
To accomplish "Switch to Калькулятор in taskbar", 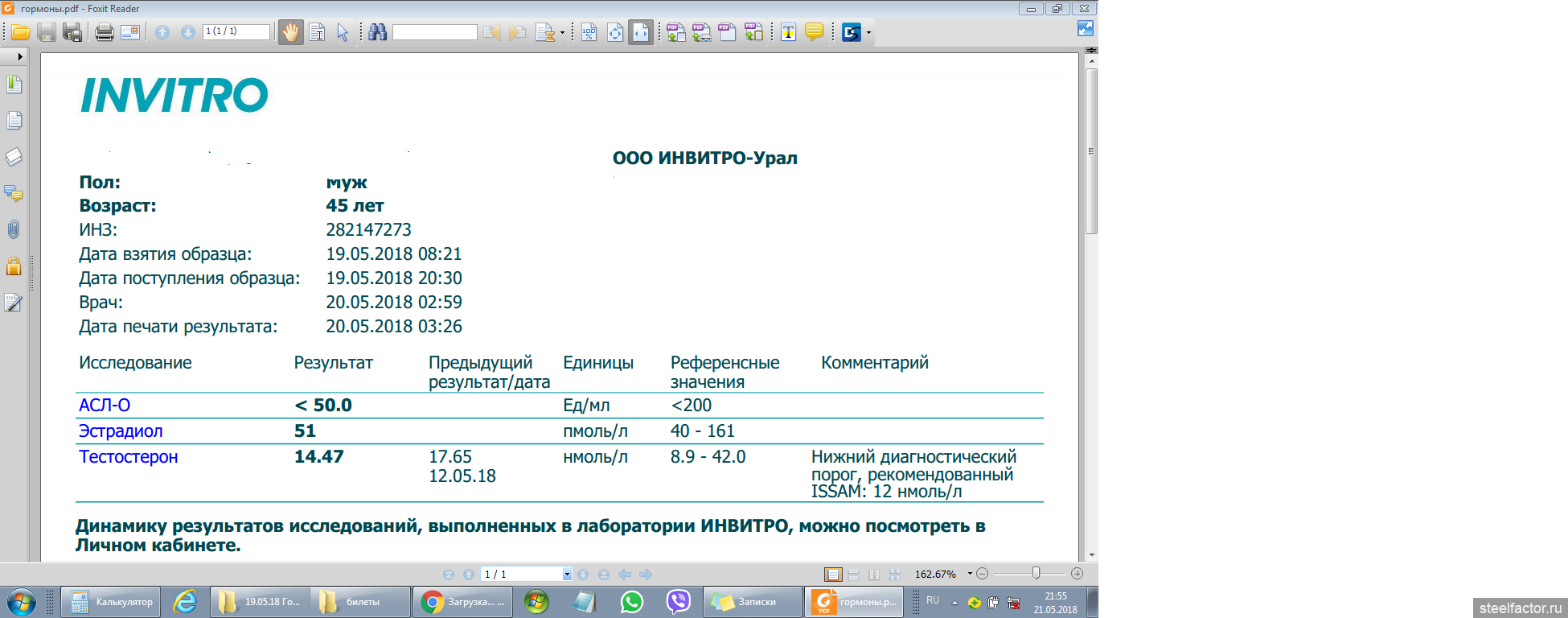I will coord(112,602).
